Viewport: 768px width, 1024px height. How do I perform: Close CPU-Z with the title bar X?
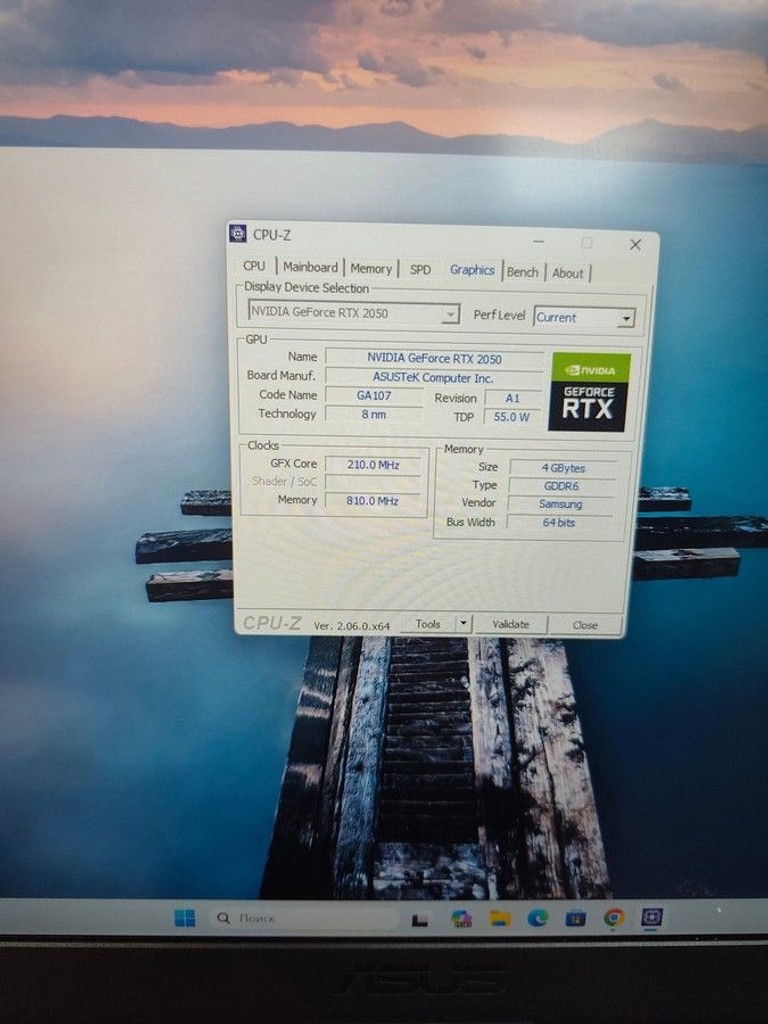[635, 244]
